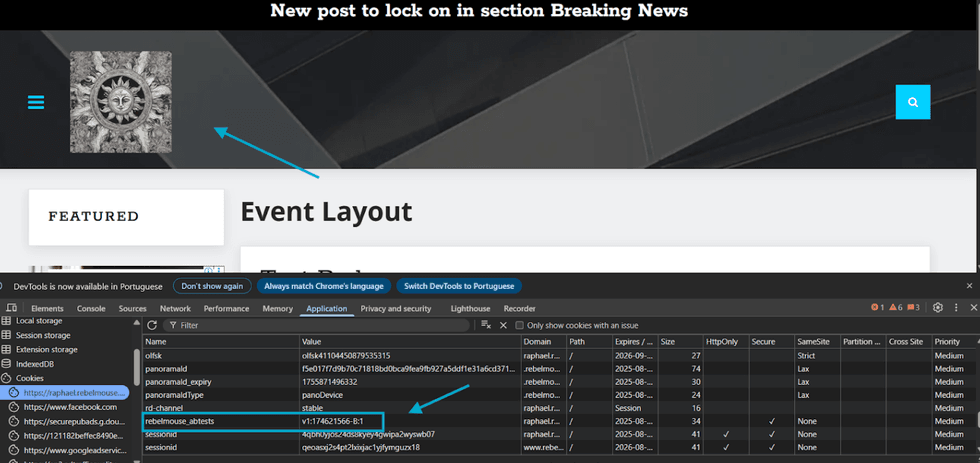Open the Recorder tab
Viewport: 980px width, 463px height.
pos(519,309)
